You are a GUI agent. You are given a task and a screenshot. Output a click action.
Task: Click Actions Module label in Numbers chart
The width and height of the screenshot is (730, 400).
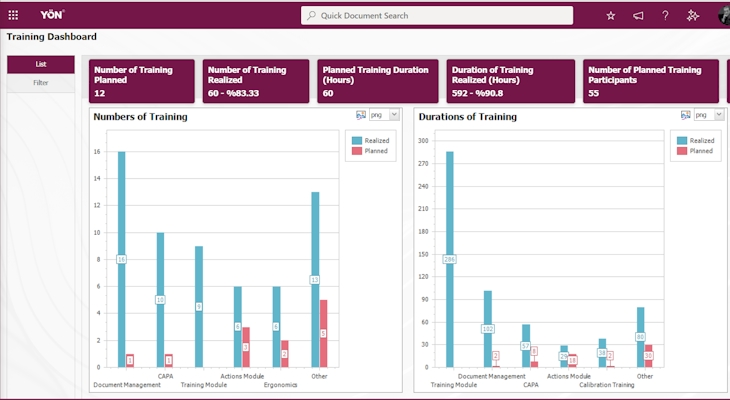click(x=242, y=376)
